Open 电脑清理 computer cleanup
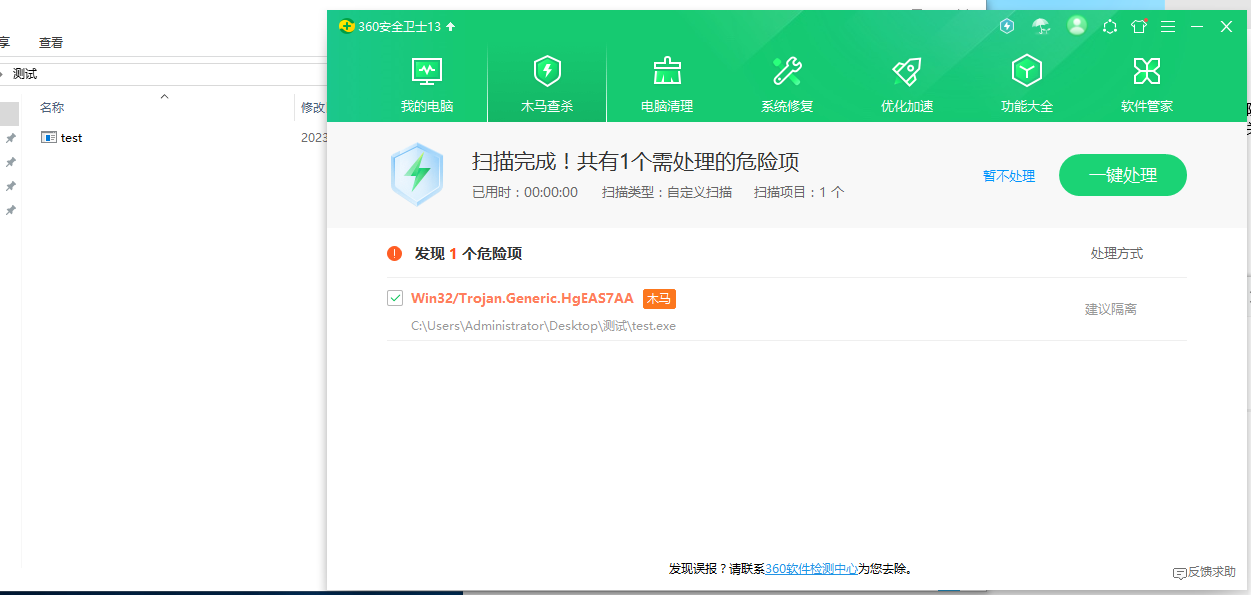This screenshot has height=595, width=1251. click(x=666, y=80)
